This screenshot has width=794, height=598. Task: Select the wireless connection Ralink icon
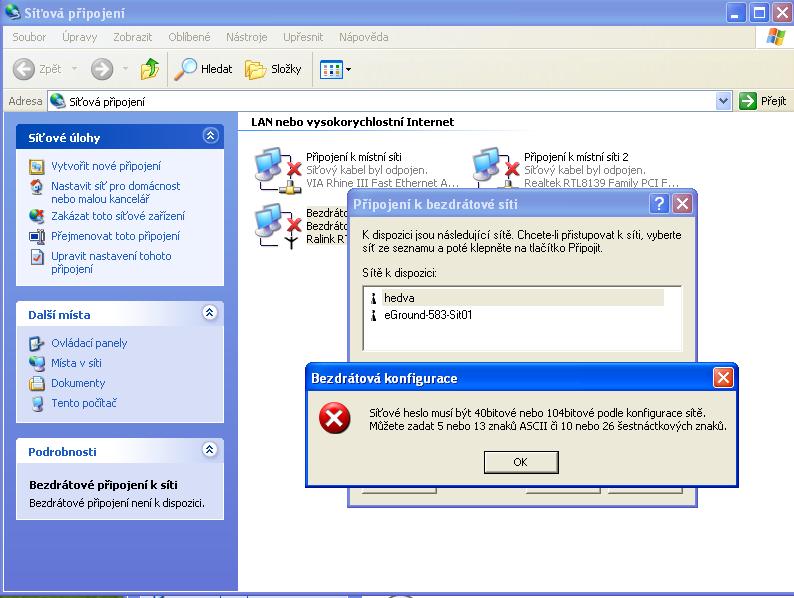click(277, 226)
